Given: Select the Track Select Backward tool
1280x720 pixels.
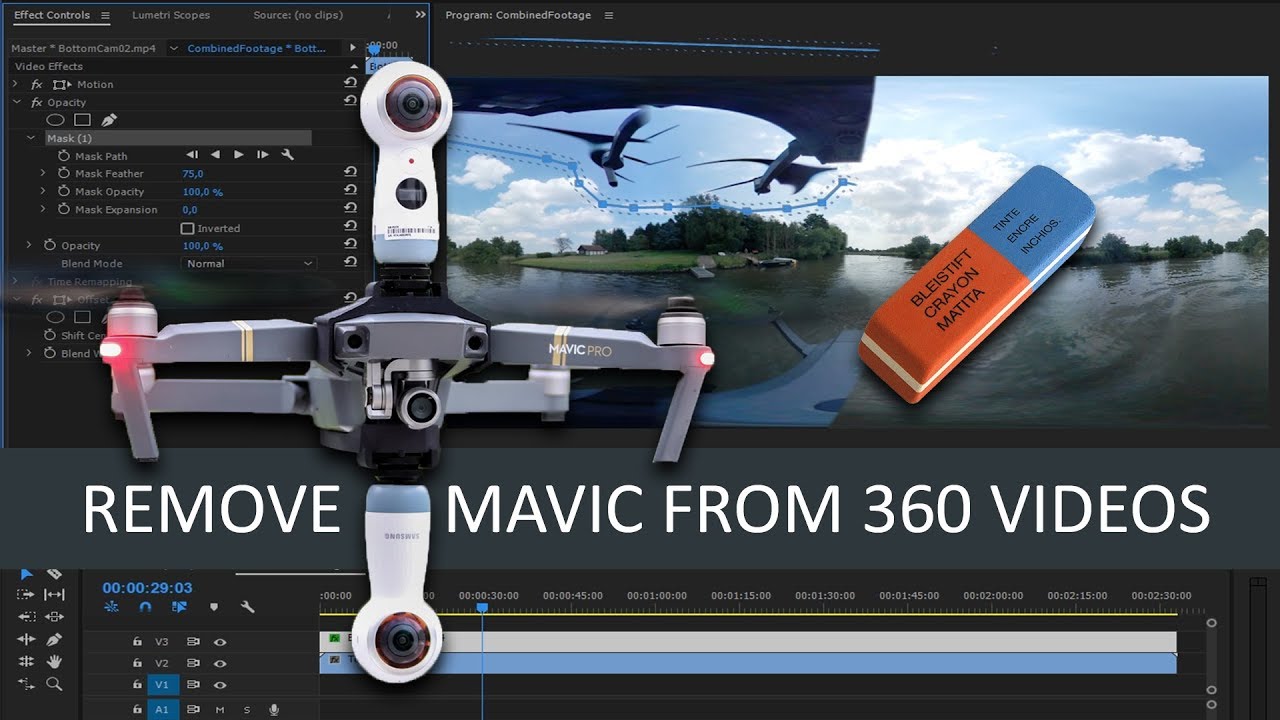Looking at the screenshot, I should (27, 617).
